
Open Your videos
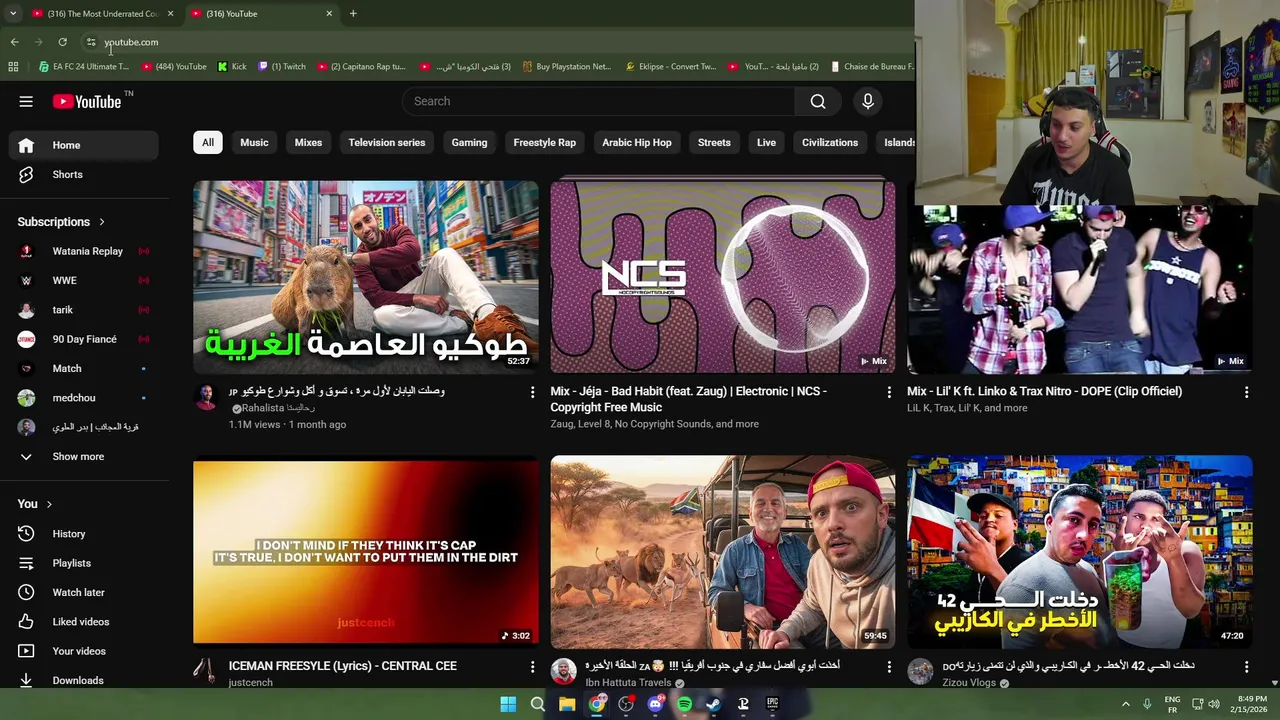tap(84, 651)
